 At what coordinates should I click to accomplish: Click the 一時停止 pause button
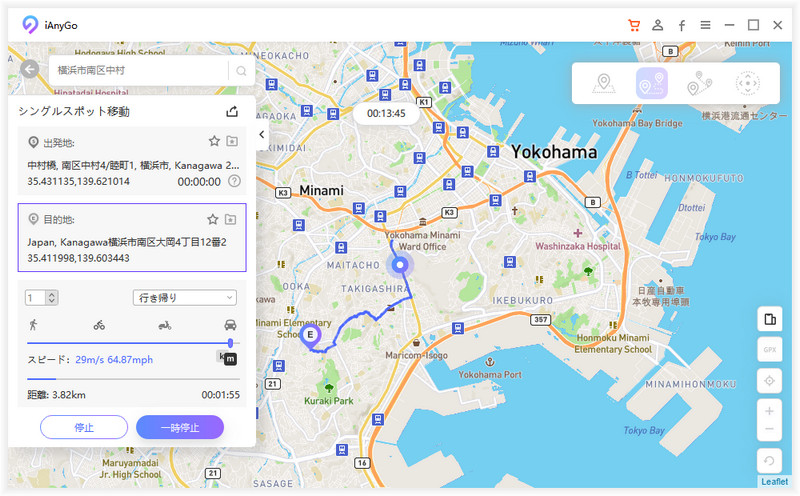click(180, 427)
